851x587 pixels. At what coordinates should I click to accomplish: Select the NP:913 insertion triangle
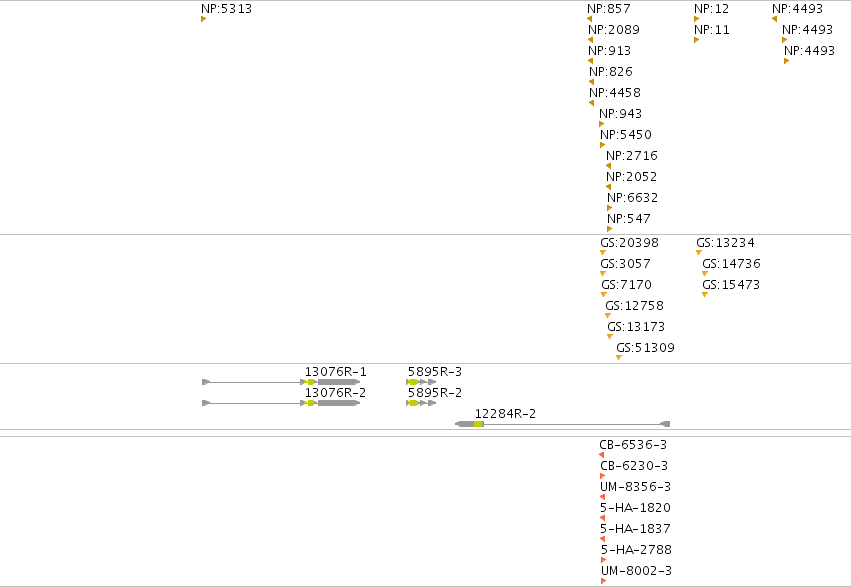click(590, 61)
